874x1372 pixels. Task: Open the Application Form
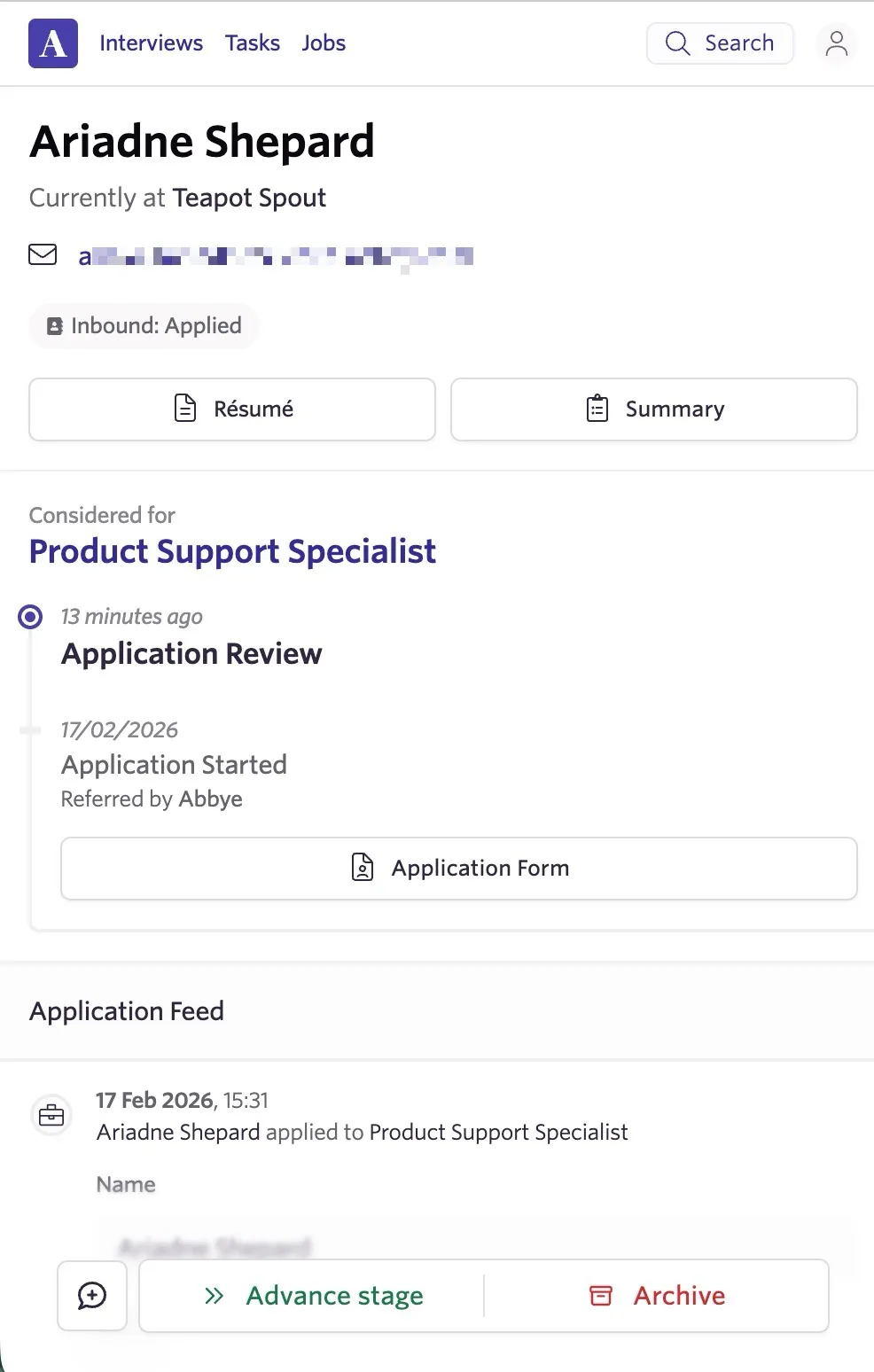click(459, 869)
